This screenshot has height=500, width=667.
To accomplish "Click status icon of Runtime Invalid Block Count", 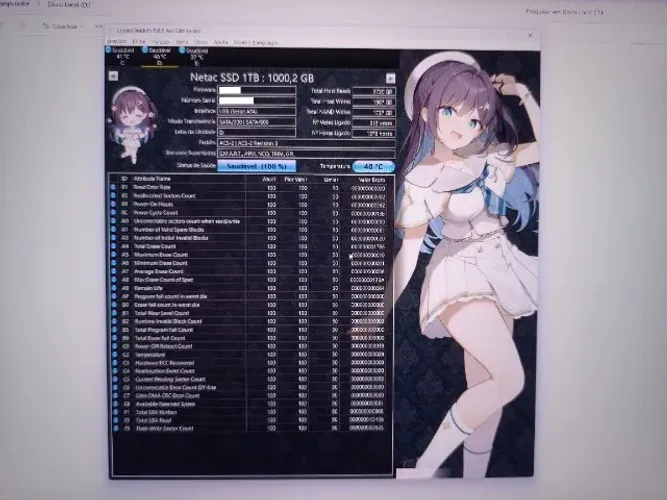I will pos(114,321).
